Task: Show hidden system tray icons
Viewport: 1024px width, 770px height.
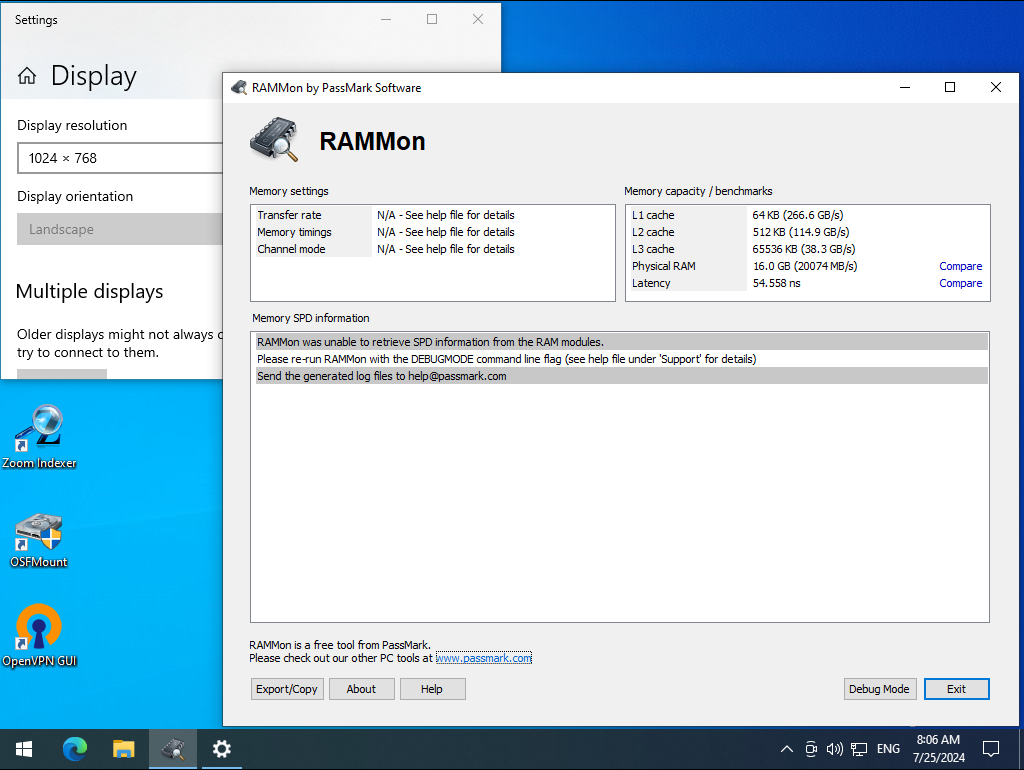Action: point(786,748)
